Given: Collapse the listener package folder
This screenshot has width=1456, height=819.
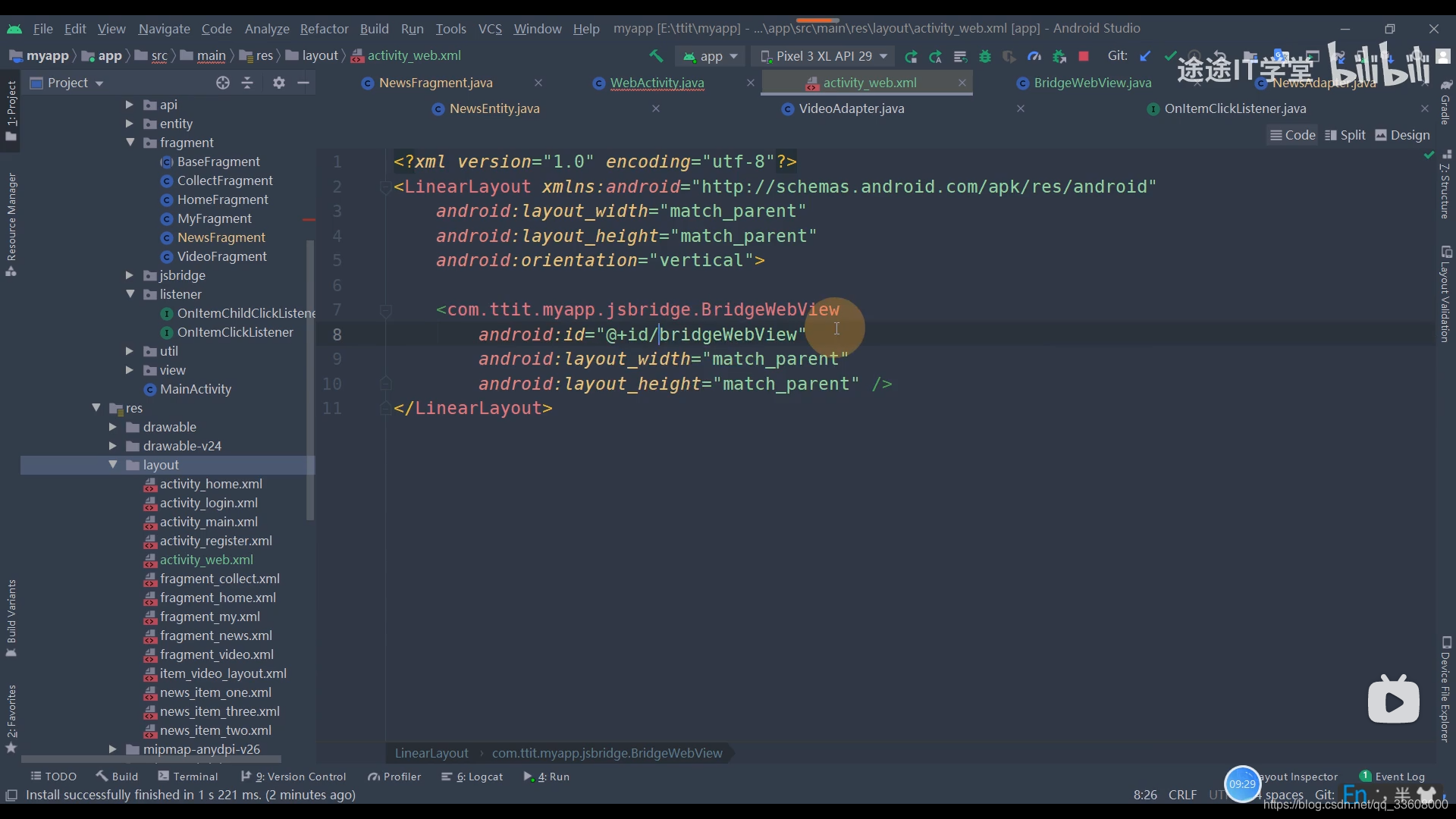Looking at the screenshot, I should click(130, 294).
